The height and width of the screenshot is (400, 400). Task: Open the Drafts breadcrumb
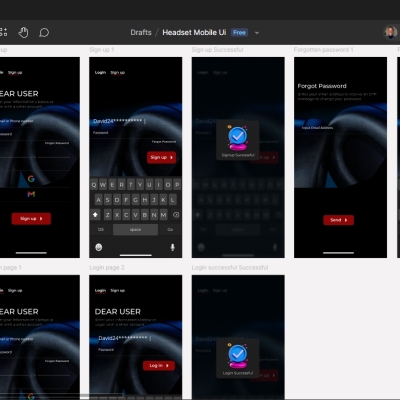coord(141,32)
